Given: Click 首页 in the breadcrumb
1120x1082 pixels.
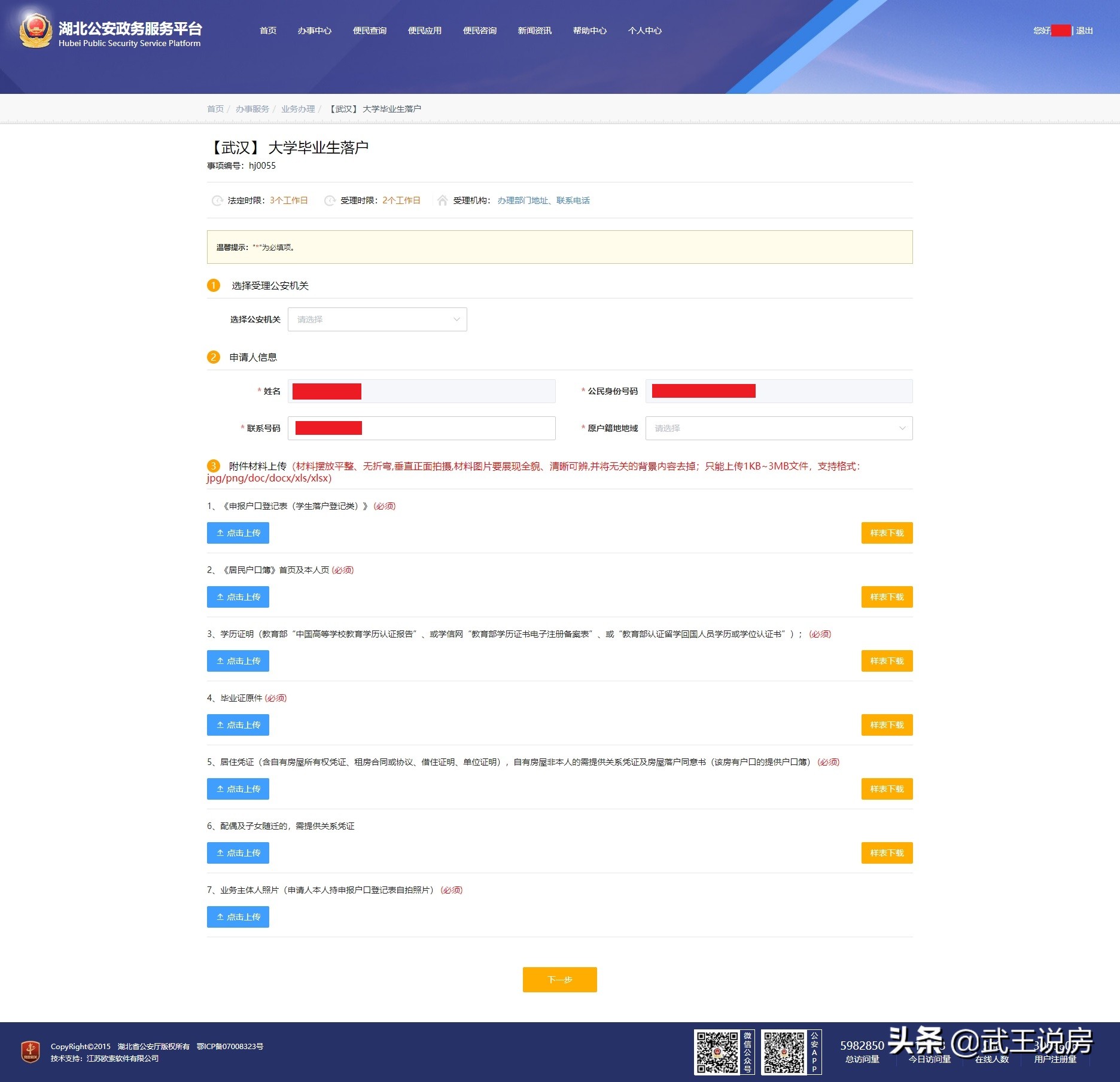Looking at the screenshot, I should coord(215,109).
